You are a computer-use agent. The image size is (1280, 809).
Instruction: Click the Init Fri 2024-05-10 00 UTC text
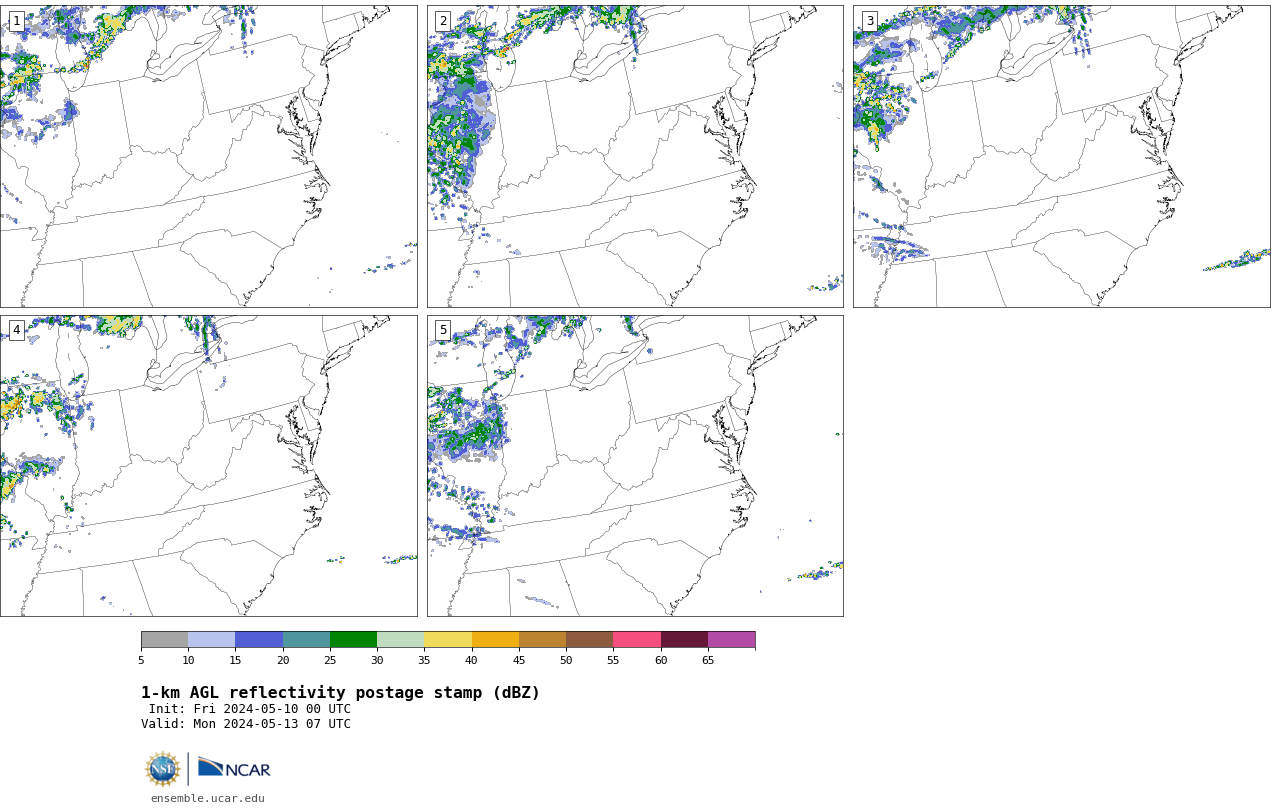[250, 709]
